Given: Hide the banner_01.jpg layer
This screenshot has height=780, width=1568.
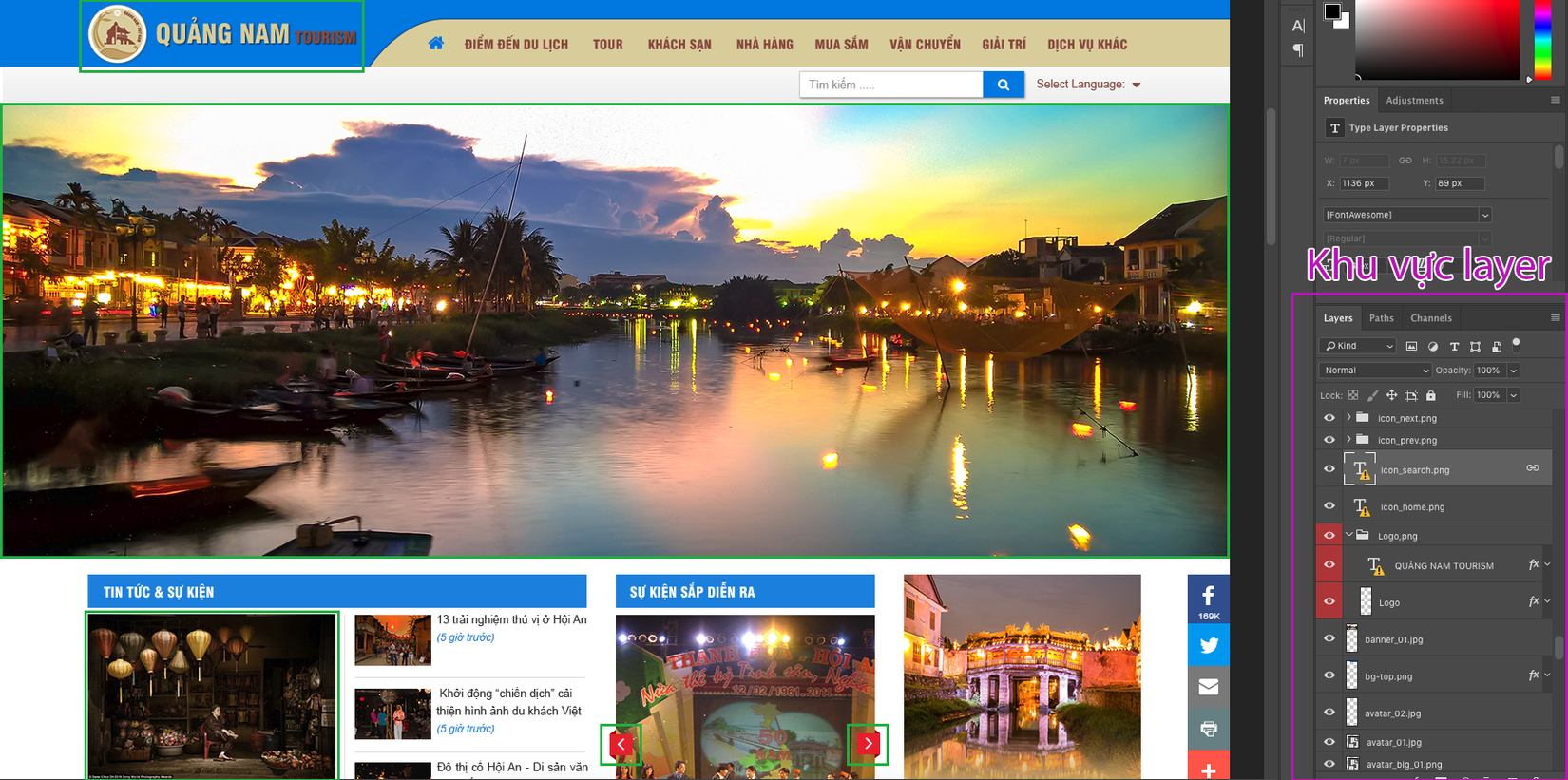Looking at the screenshot, I should pyautogui.click(x=1329, y=639).
